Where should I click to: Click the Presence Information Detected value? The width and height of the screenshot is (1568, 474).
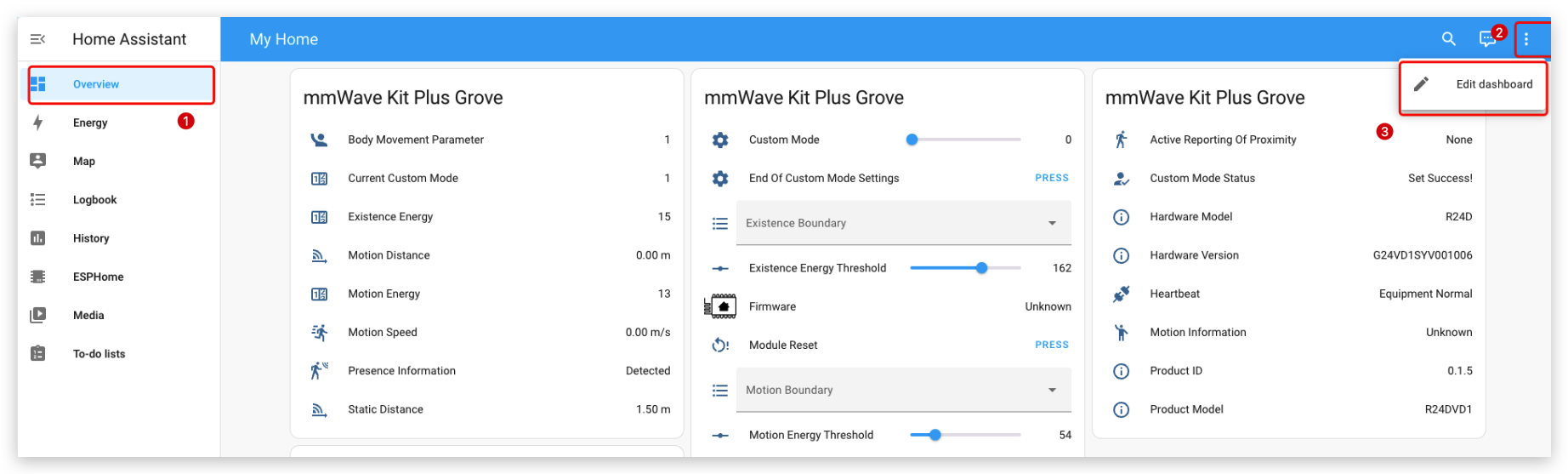click(648, 371)
